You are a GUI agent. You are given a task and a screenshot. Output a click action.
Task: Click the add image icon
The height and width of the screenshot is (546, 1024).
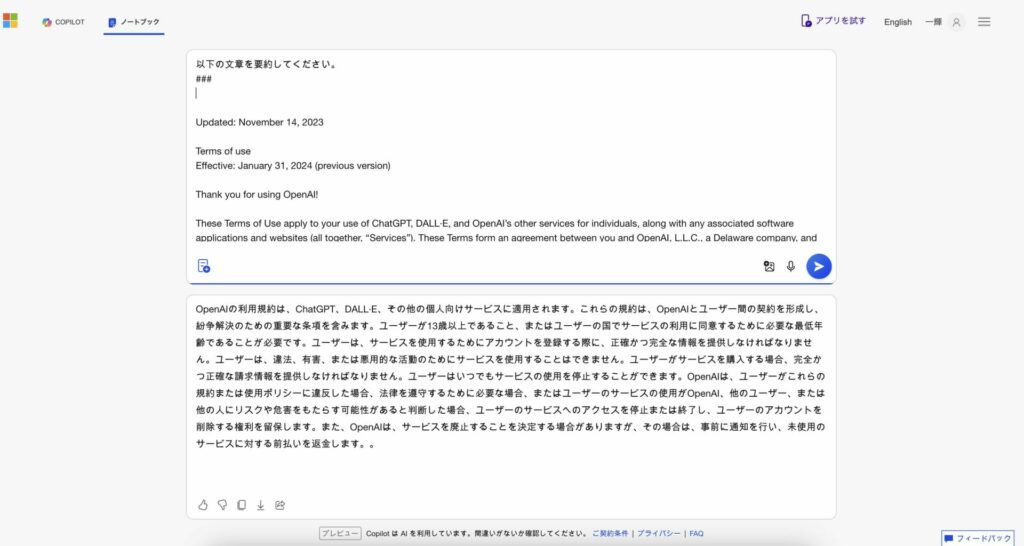[x=769, y=266]
